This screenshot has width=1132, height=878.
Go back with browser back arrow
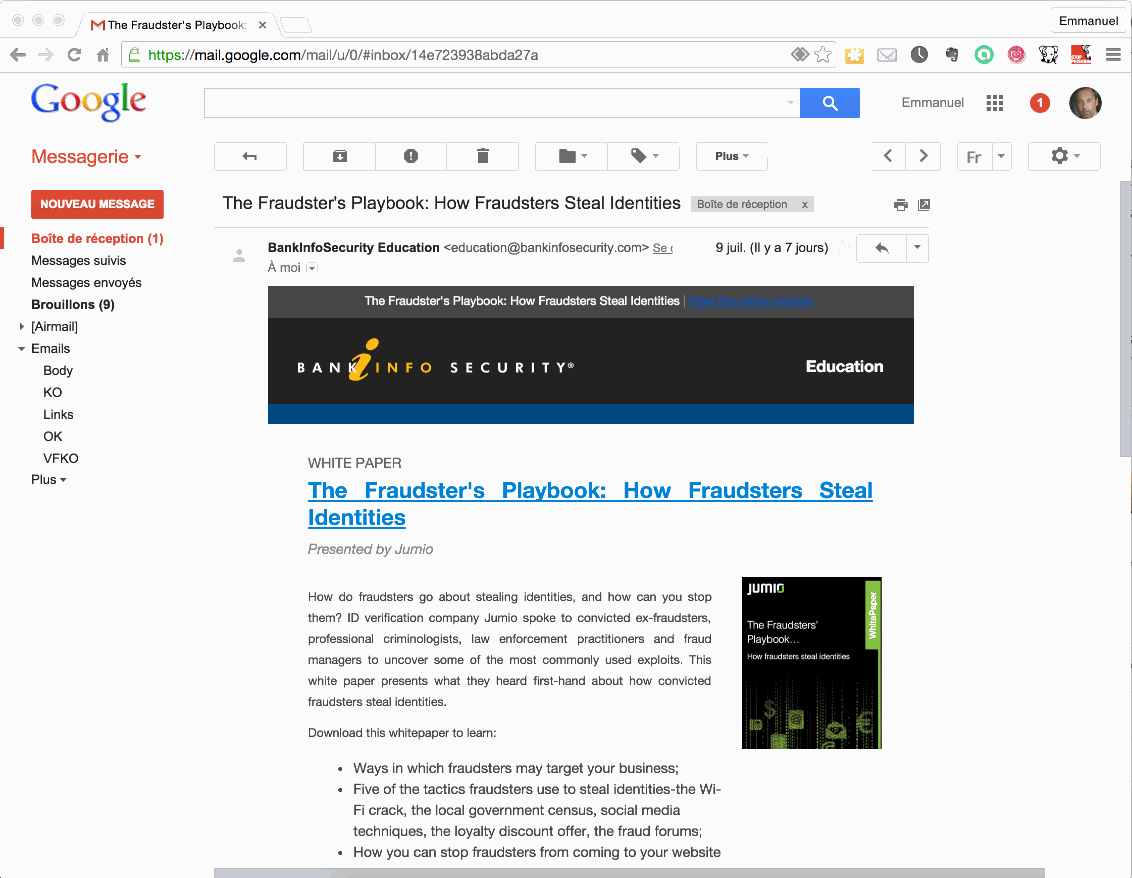click(x=18, y=55)
